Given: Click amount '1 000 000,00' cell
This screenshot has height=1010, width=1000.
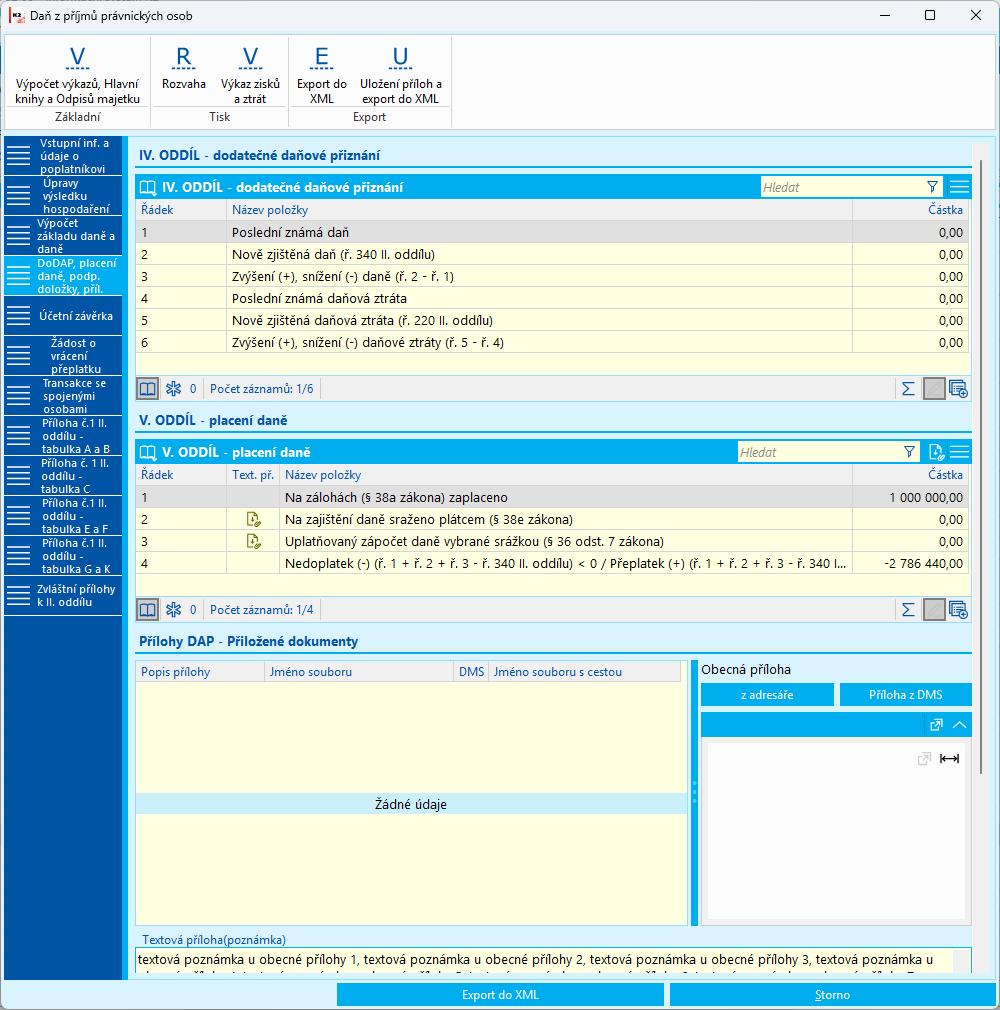Looking at the screenshot, I should 910,497.
